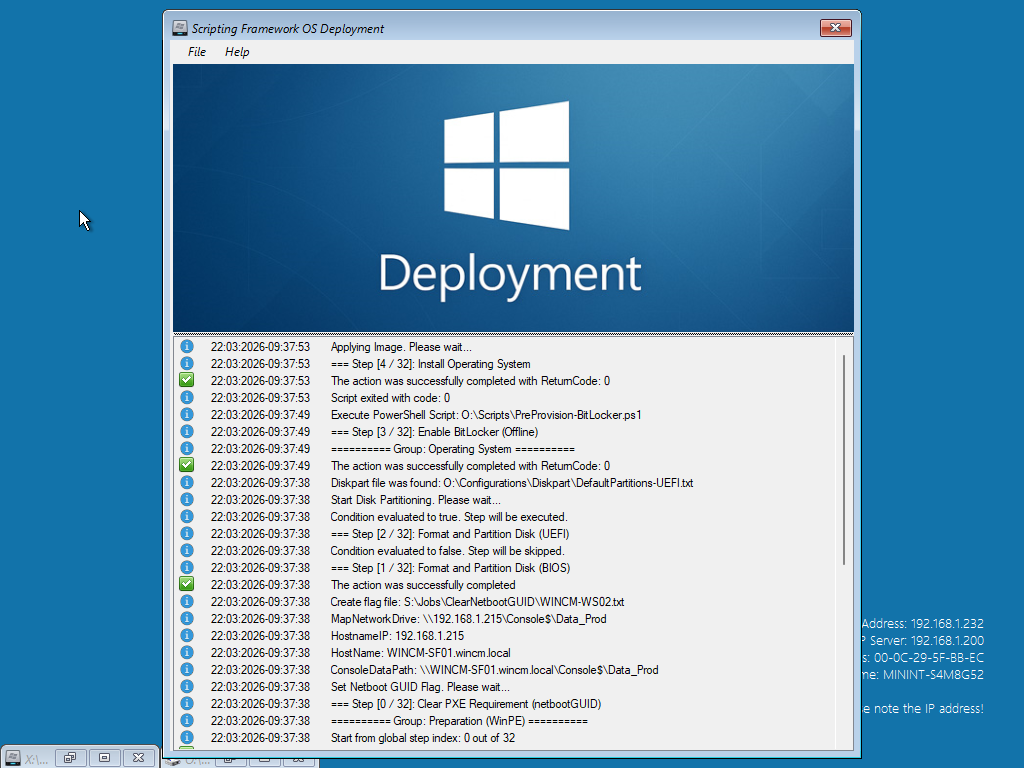Image resolution: width=1024 pixels, height=768 pixels.
Task: Click info icon beside 'Enable BitLocker (Offline)' step
Action: tap(186, 432)
